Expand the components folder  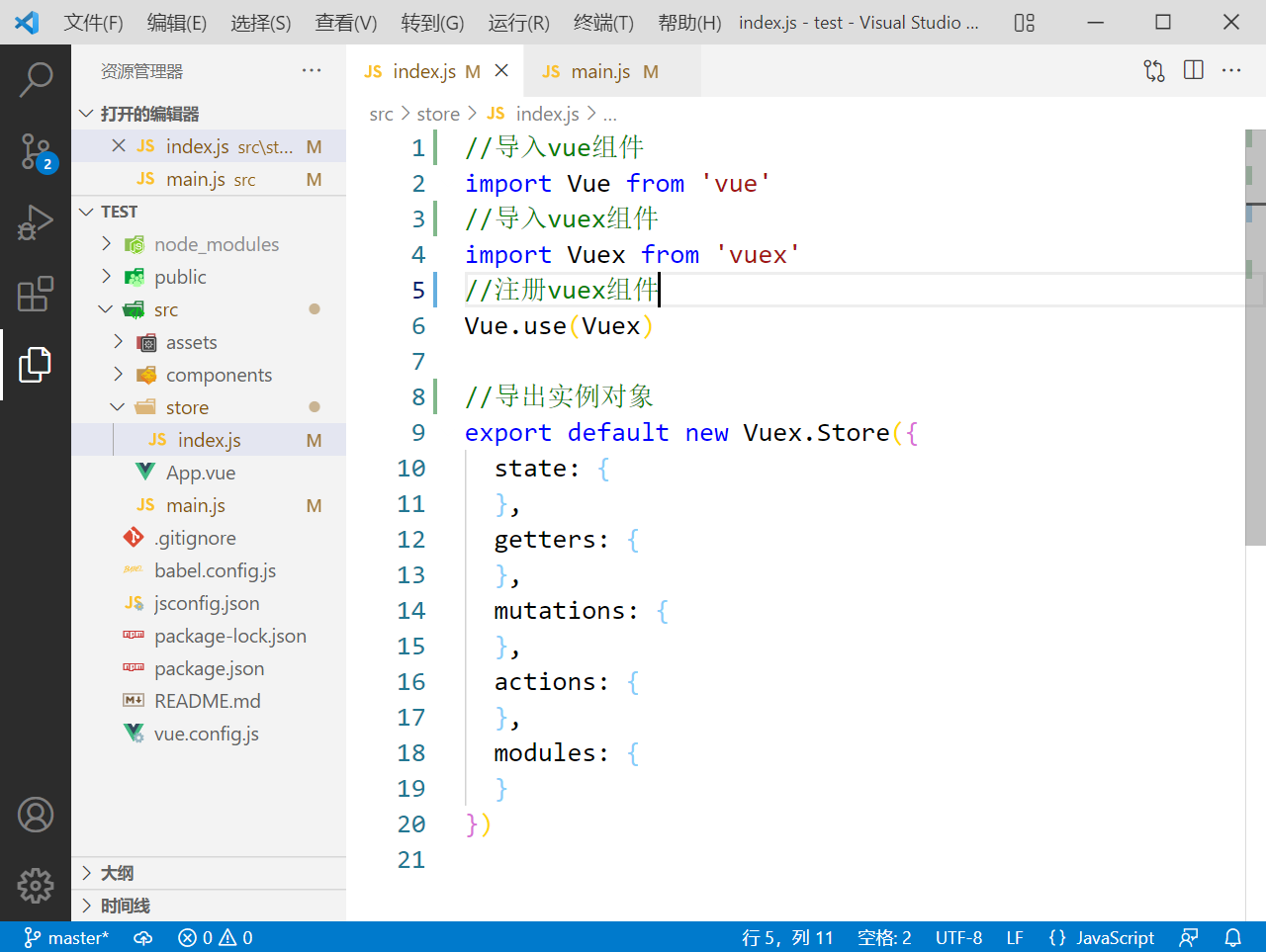point(209,375)
